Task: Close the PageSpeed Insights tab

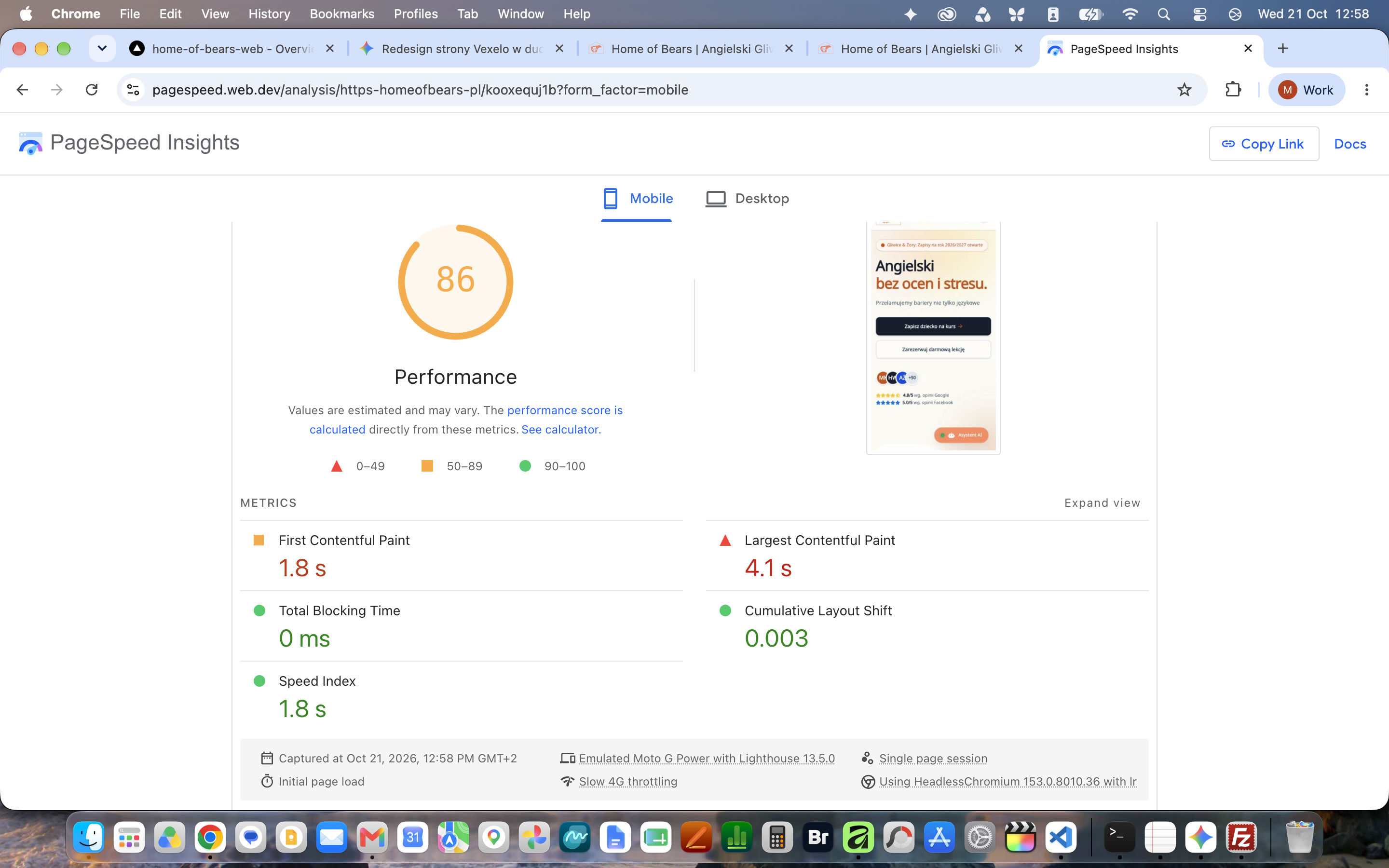Action: coord(1248,48)
